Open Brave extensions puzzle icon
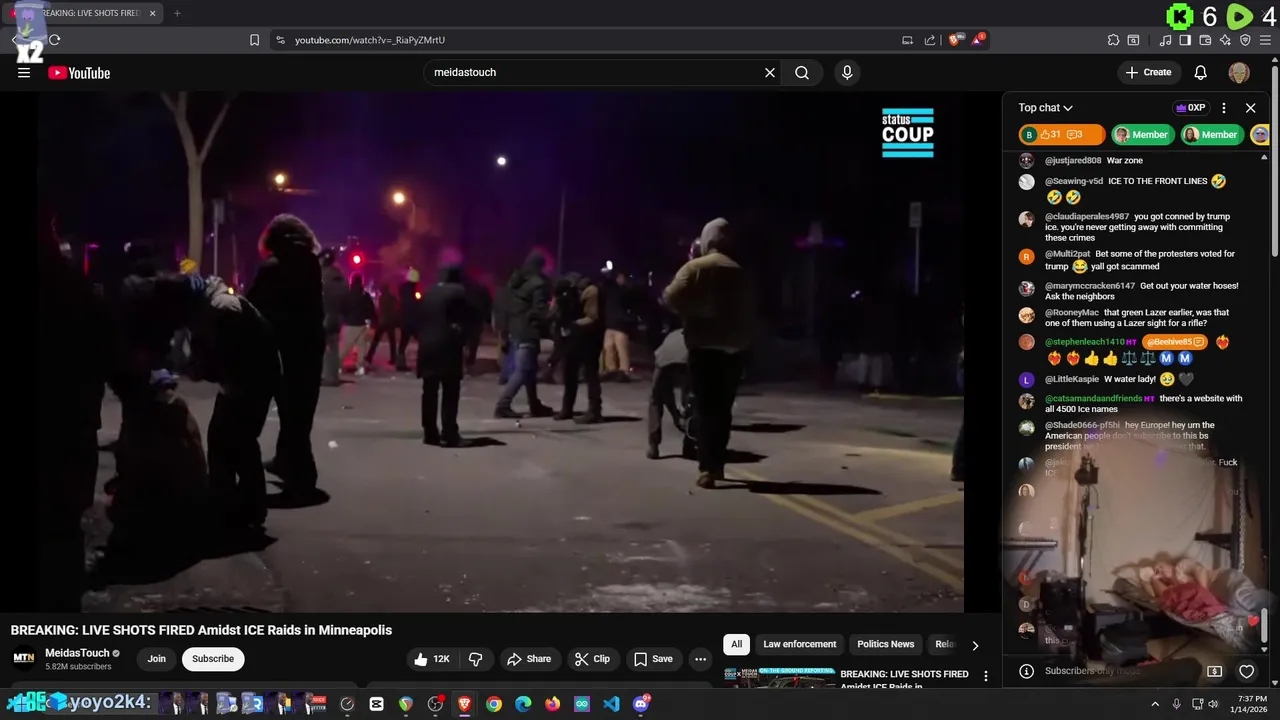 coord(1113,40)
